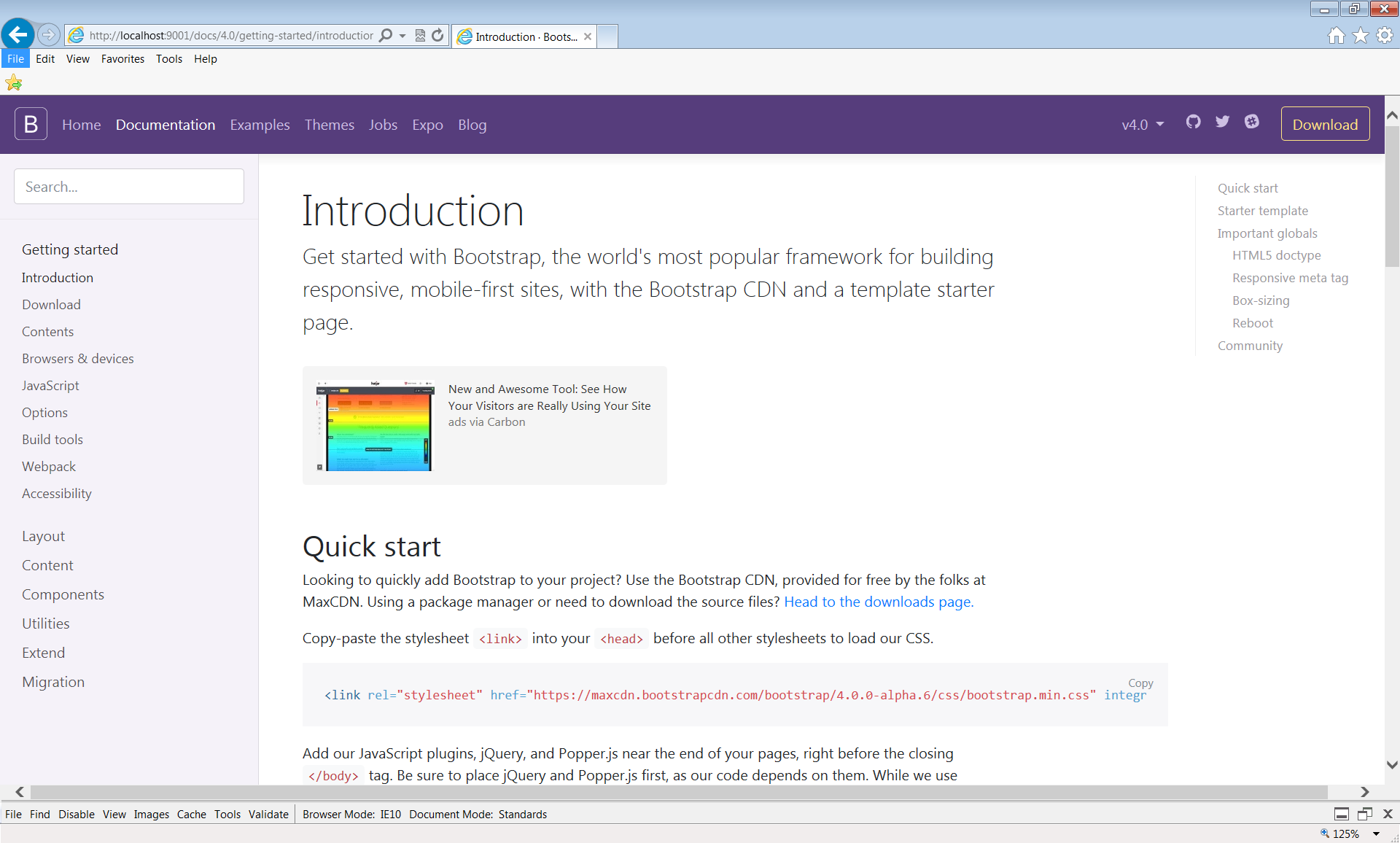
Task: Open the Edit menu
Action: pyautogui.click(x=45, y=59)
